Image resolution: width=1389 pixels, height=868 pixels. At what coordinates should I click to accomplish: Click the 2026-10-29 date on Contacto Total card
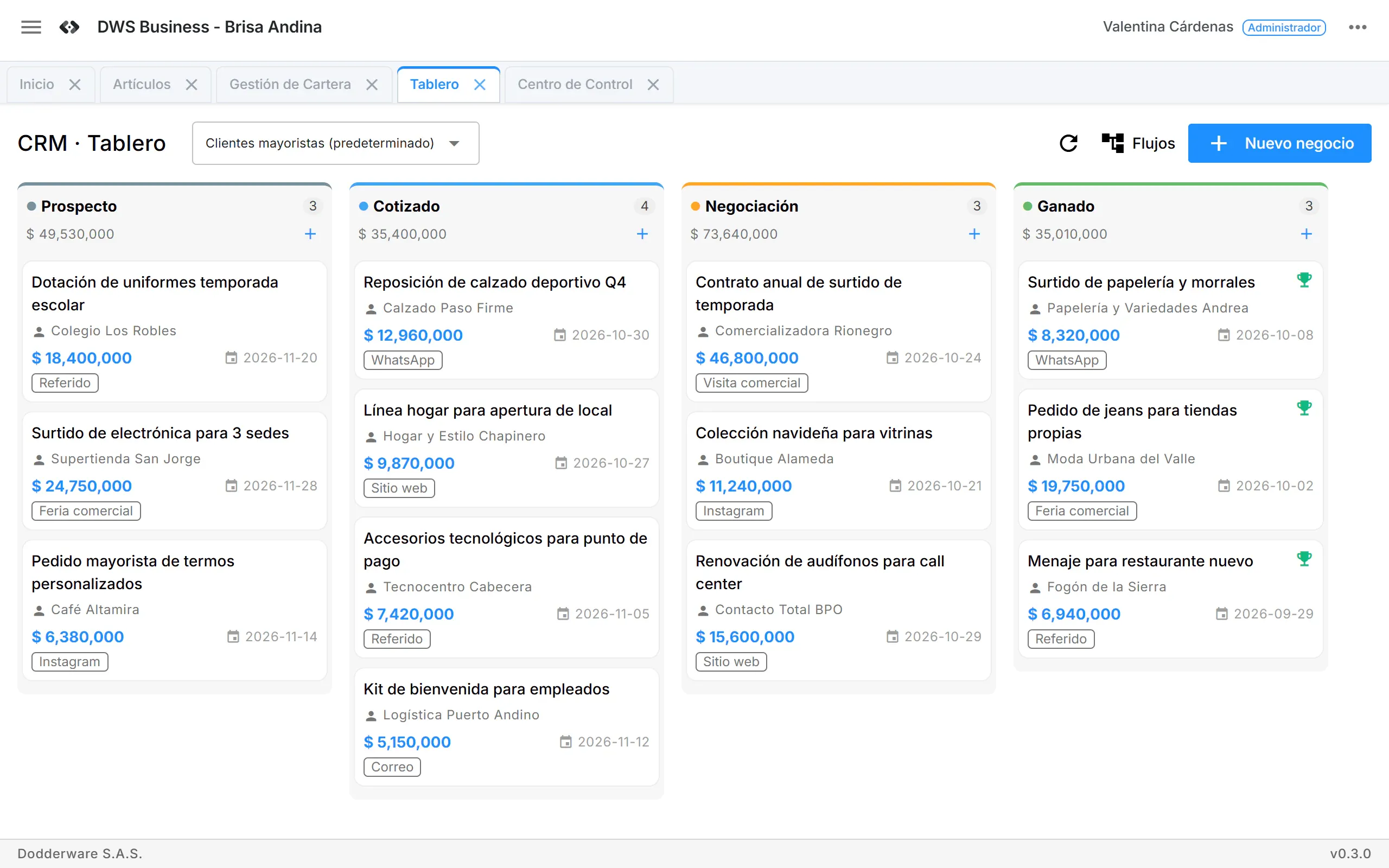pos(943,637)
